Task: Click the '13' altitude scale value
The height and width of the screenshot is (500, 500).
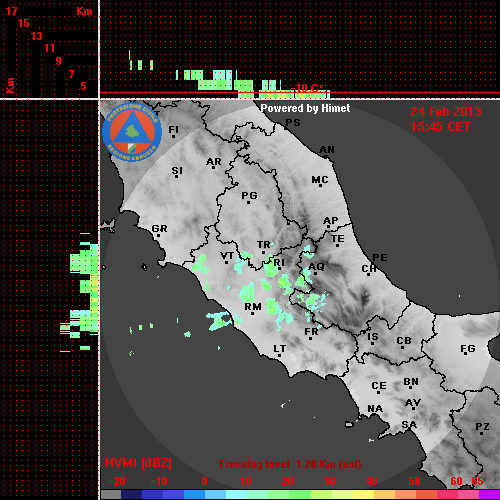Action: 37,36
